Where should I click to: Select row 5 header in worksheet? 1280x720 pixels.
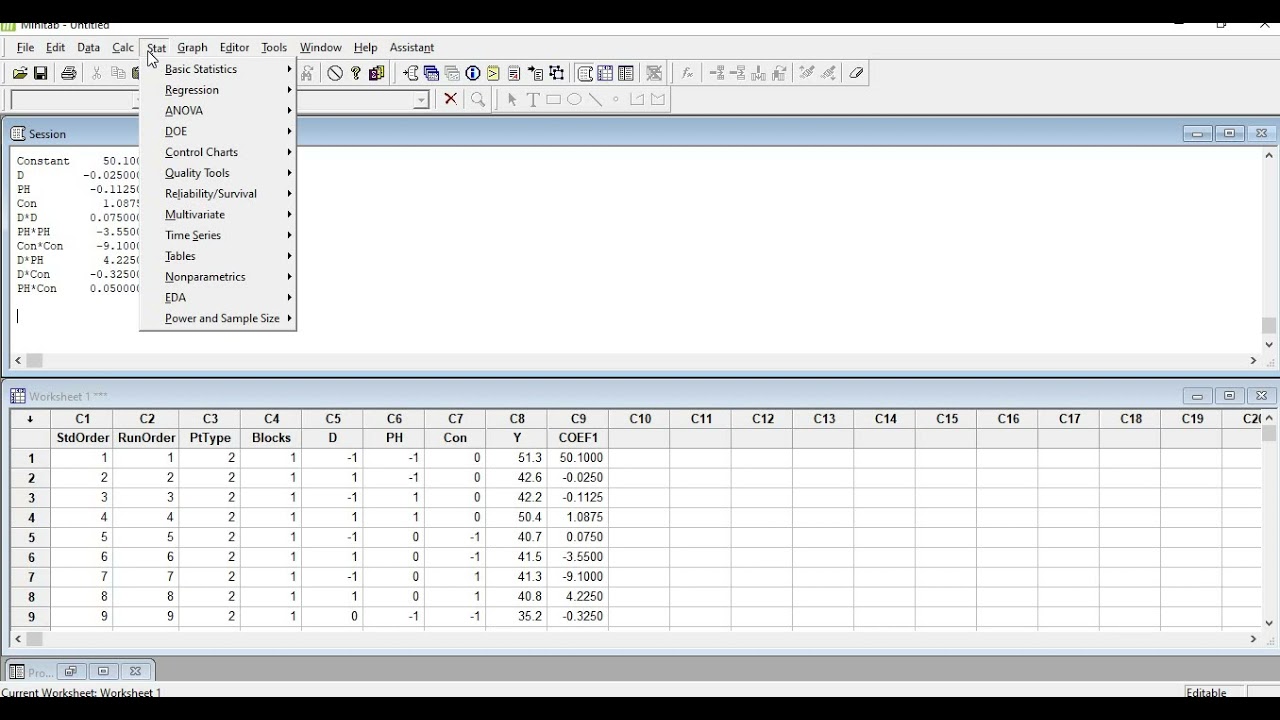[x=31, y=537]
